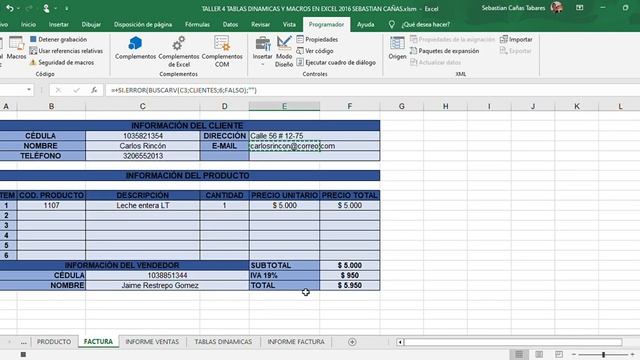
Task: Click horizontal scrollbar left arrow
Action: click(x=400, y=342)
